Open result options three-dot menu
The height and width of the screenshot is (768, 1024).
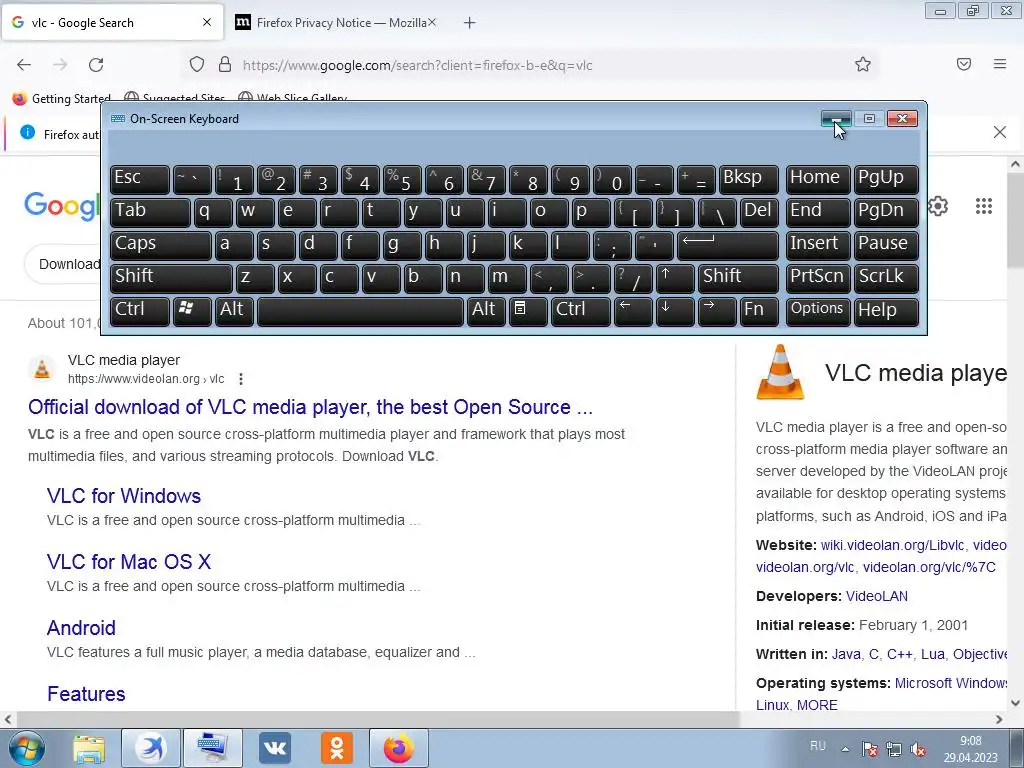tap(241, 379)
